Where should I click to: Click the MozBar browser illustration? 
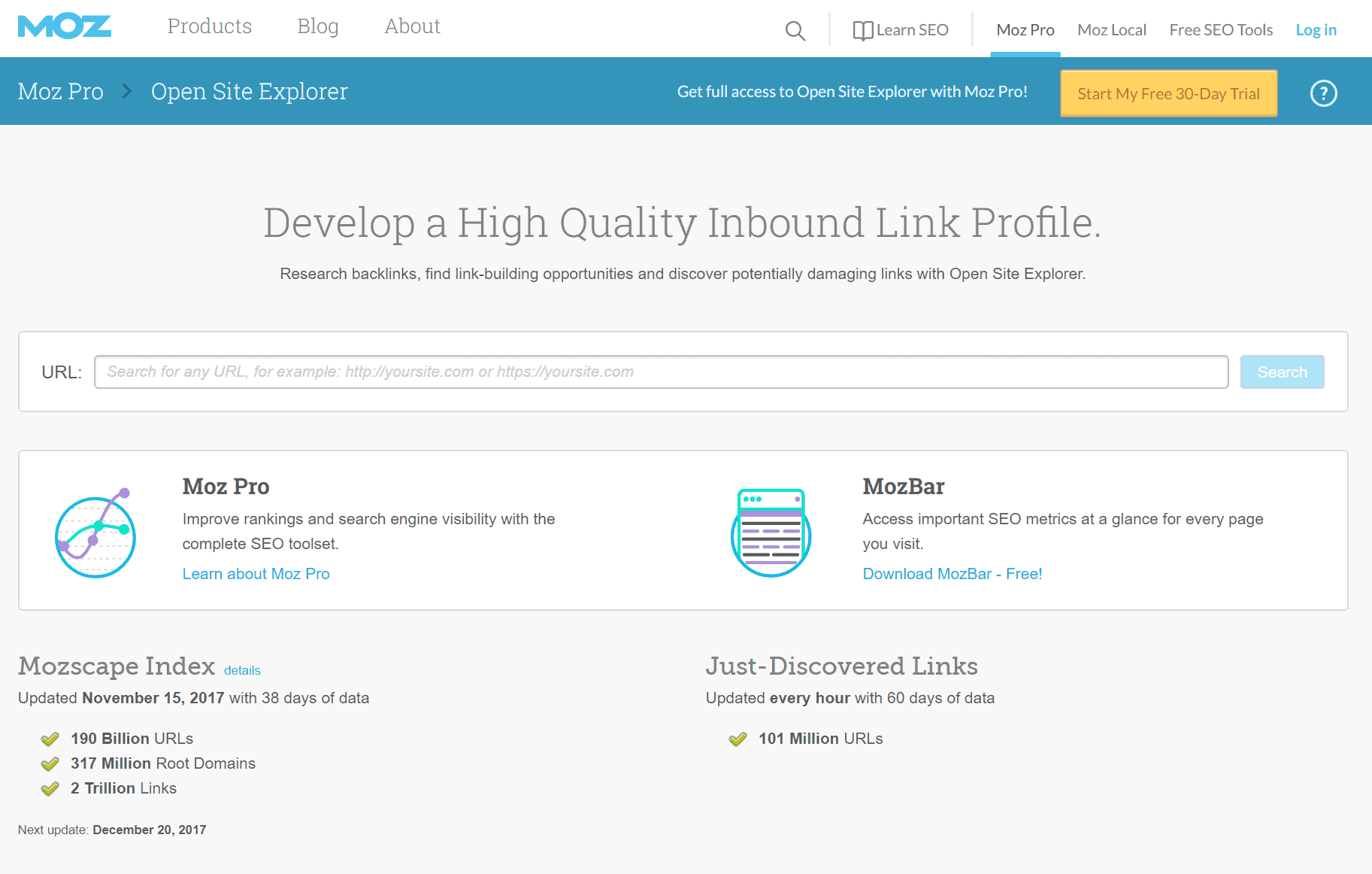coord(771,533)
